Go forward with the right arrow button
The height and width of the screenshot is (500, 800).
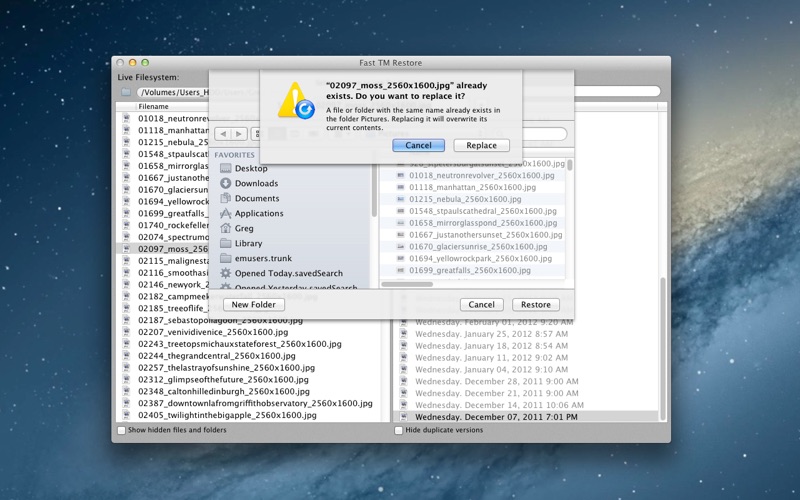coord(239,134)
